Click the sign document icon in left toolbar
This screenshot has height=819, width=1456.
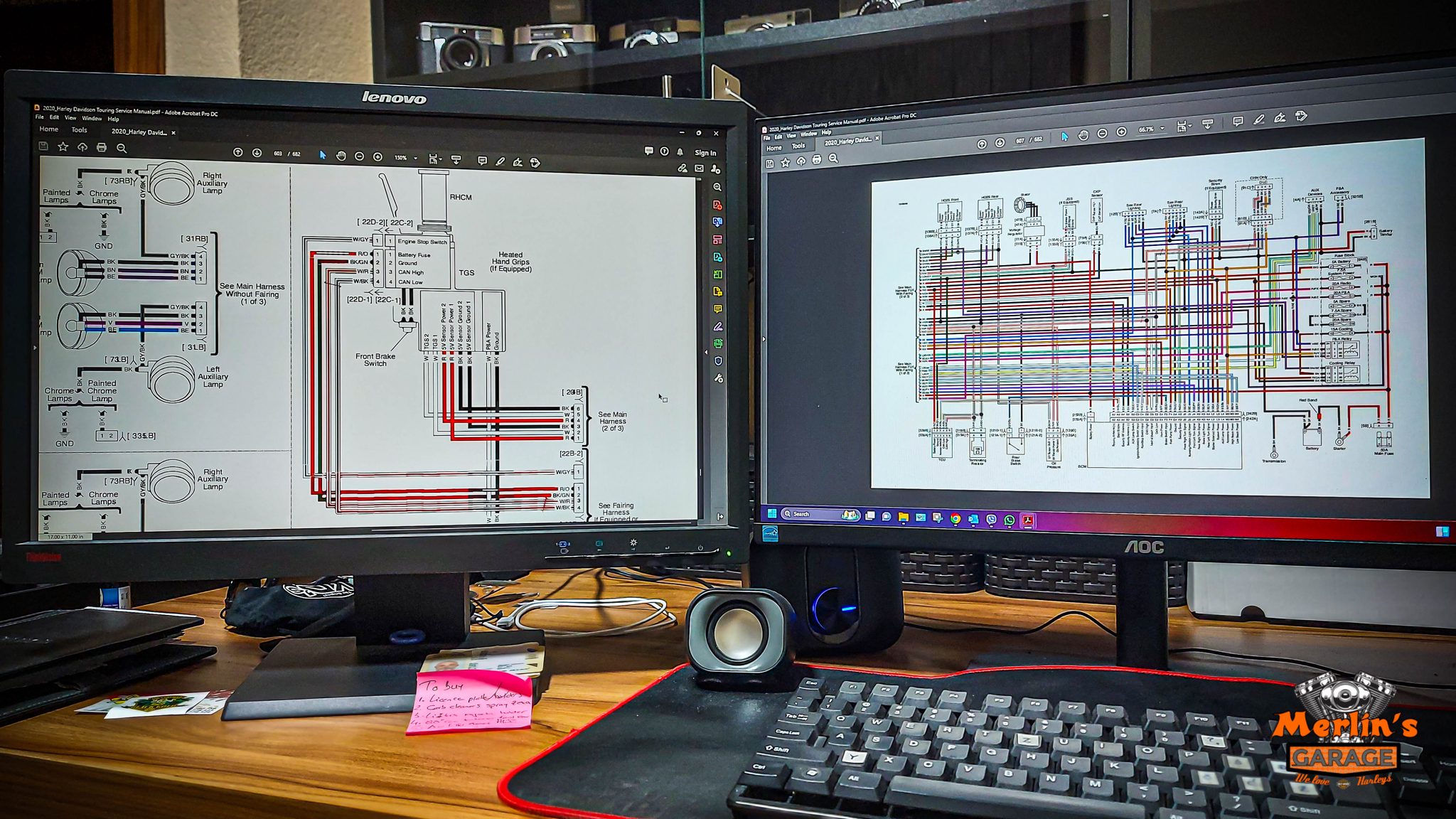coord(518,162)
